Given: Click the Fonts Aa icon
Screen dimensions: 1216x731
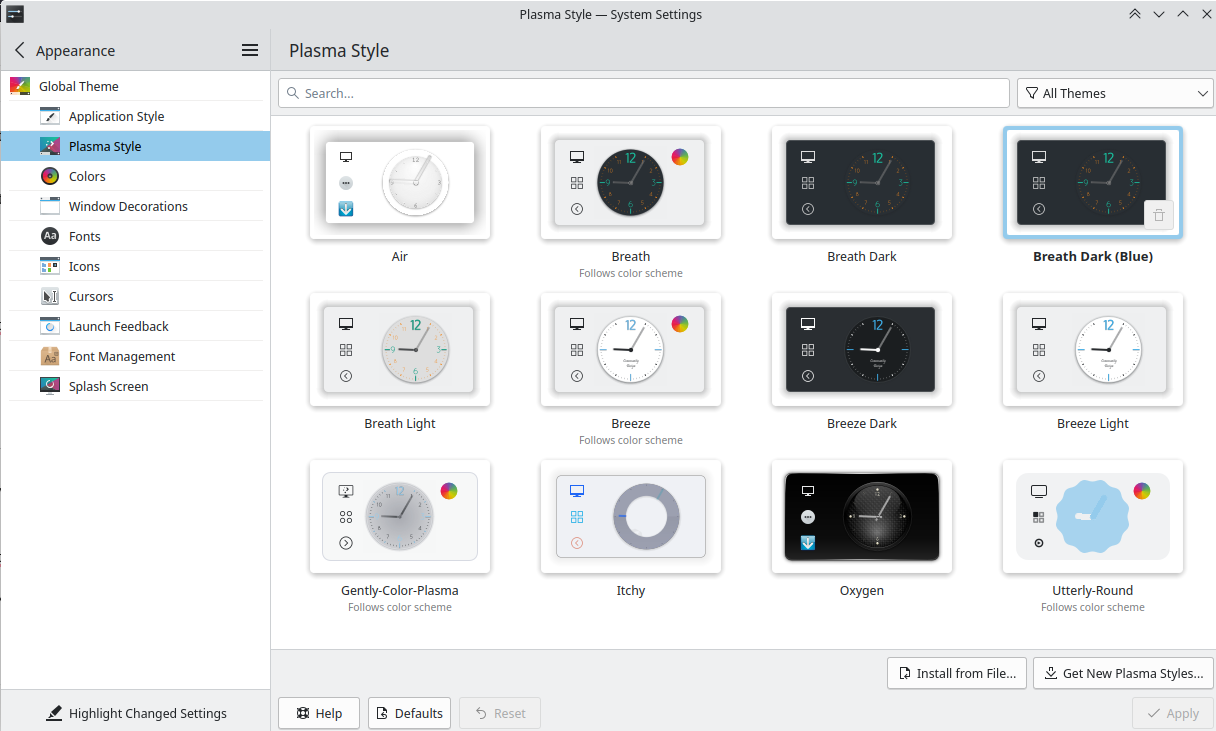Looking at the screenshot, I should point(50,236).
